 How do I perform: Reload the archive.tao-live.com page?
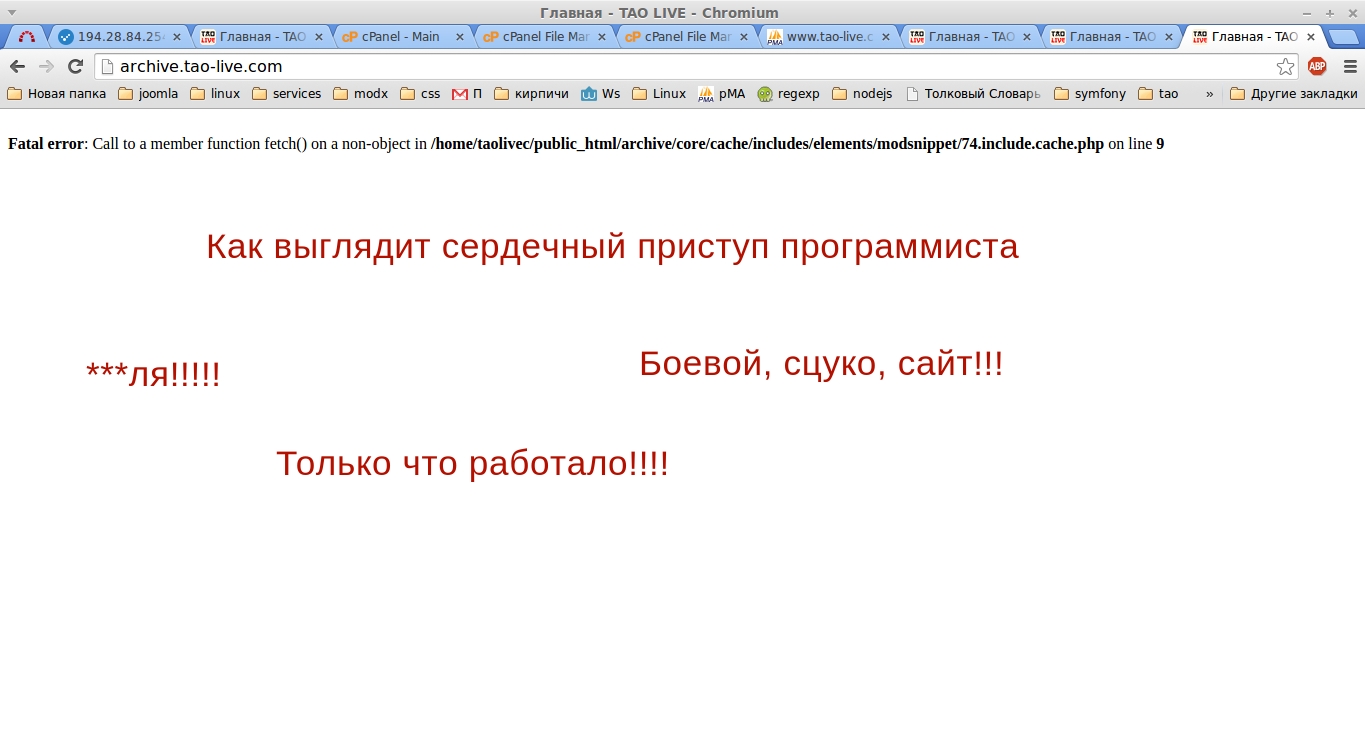[x=75, y=66]
